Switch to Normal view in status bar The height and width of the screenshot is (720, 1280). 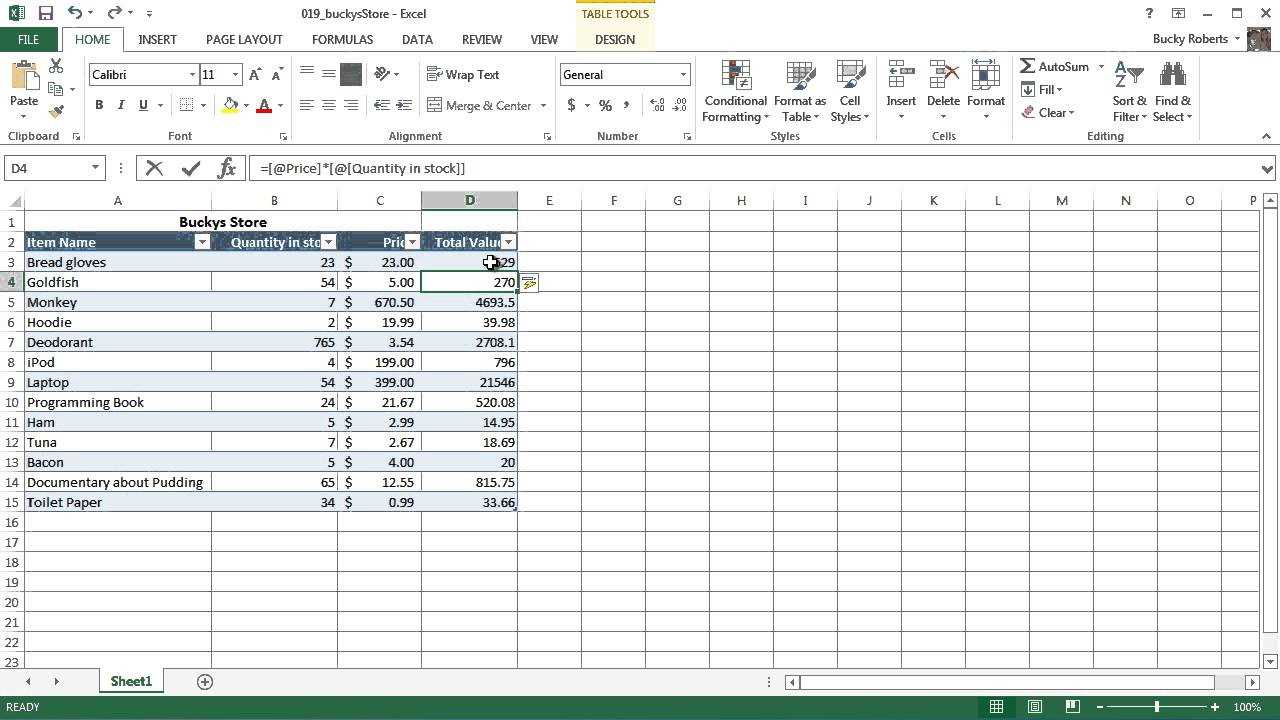click(x=996, y=707)
